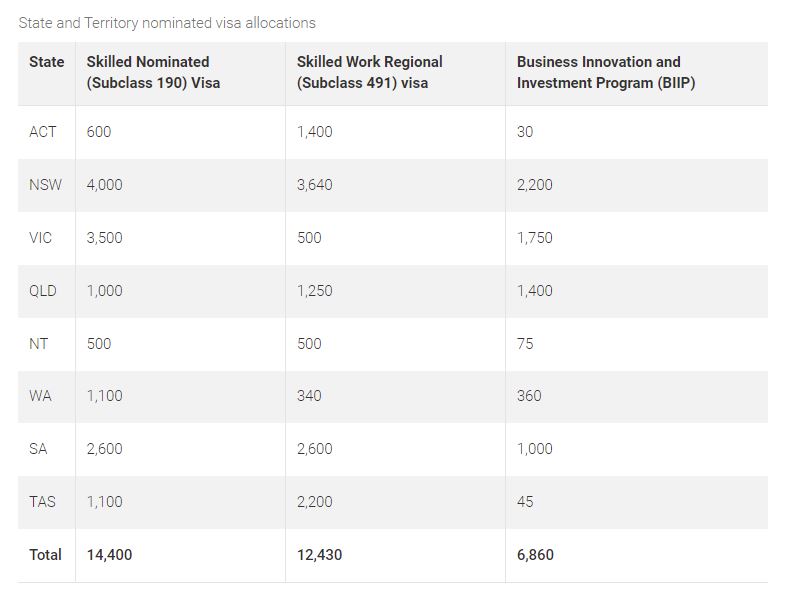
Task: Click the 12,430 total value
Action: tap(319, 555)
